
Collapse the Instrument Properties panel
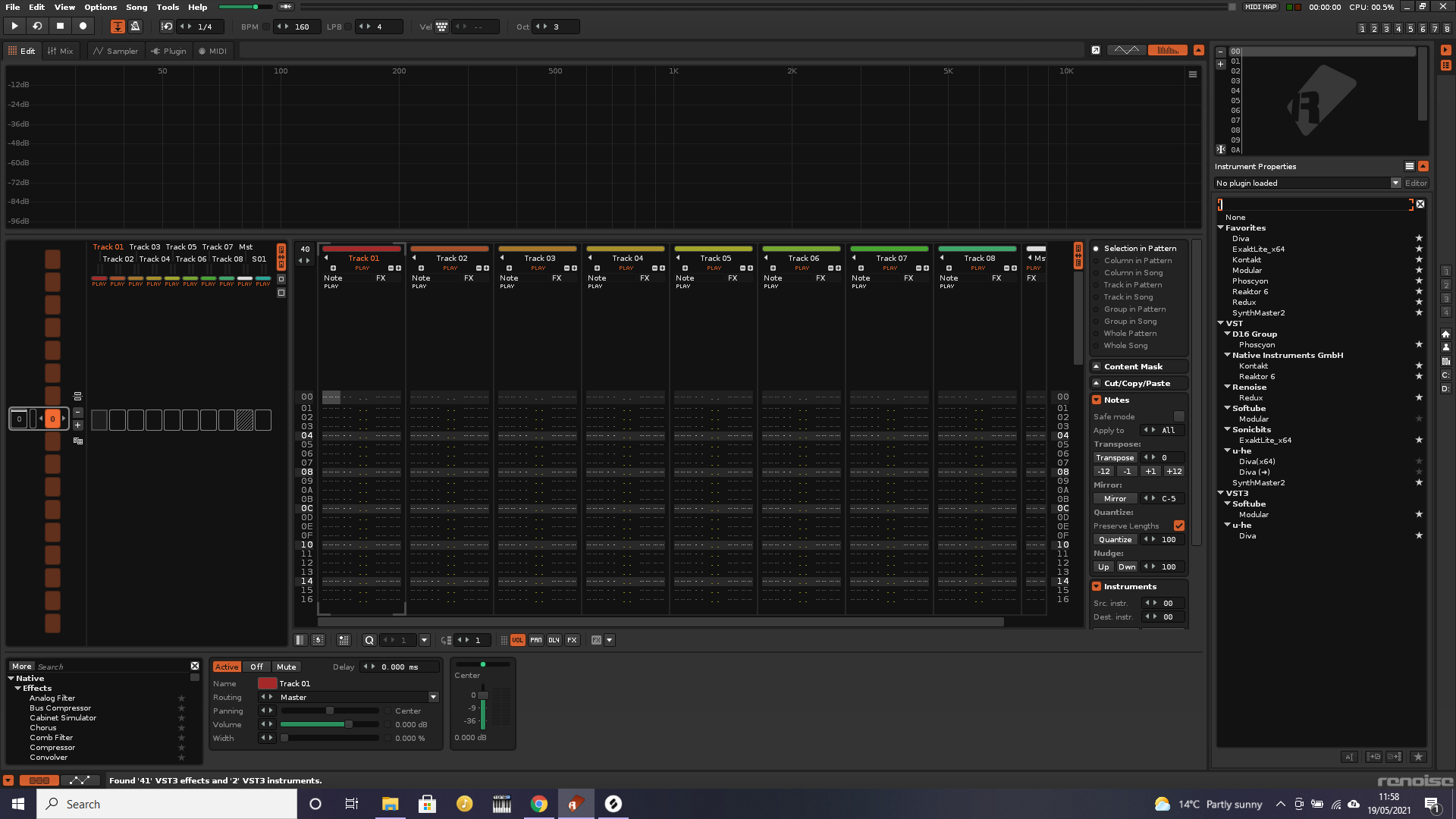(1423, 166)
